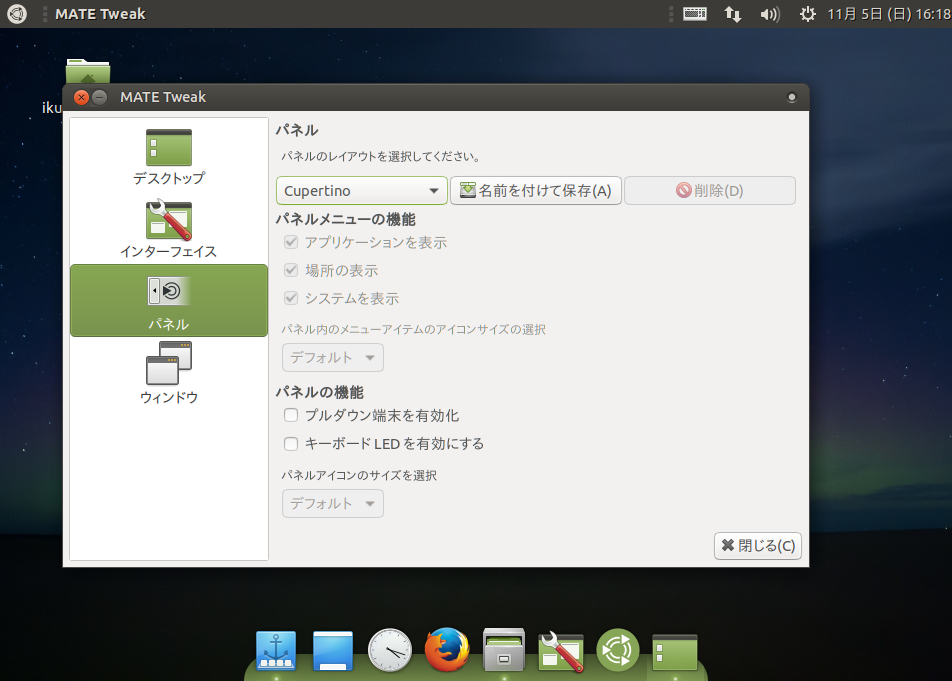Enable プルダウン端末を有効化
The image size is (952, 681).
(x=291, y=415)
